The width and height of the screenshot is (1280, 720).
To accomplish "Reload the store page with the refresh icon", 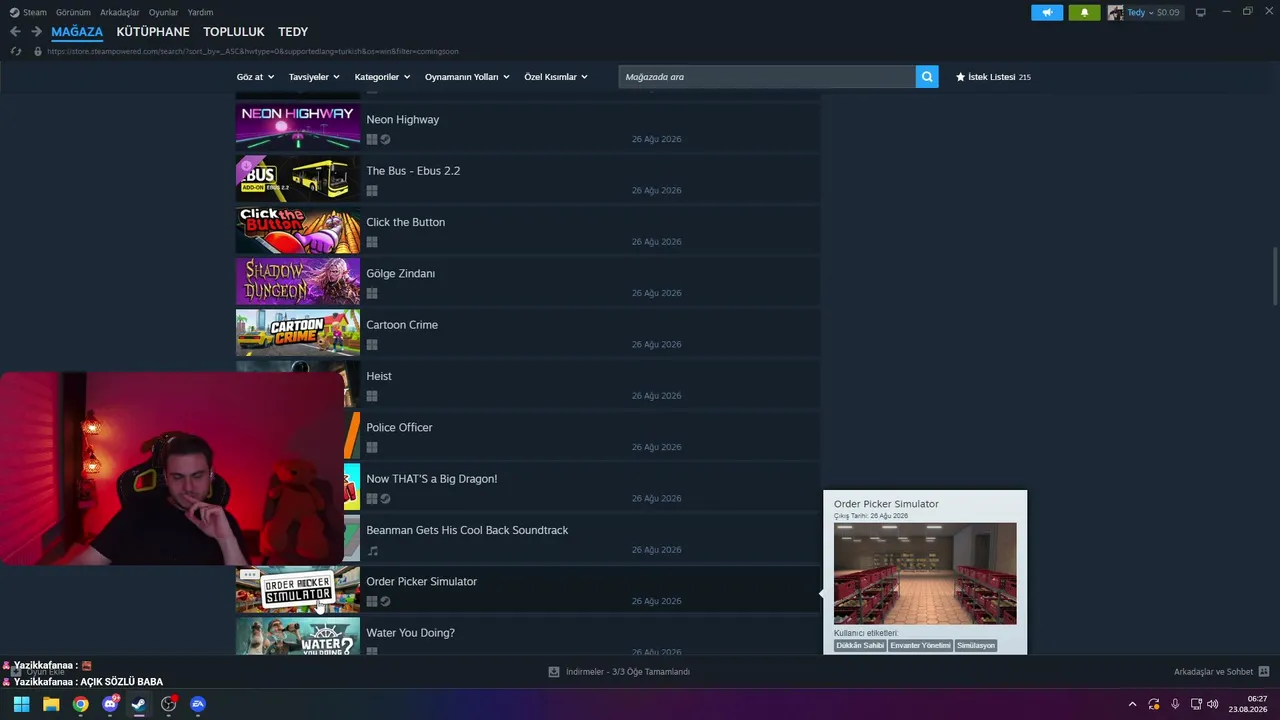I will (15, 51).
